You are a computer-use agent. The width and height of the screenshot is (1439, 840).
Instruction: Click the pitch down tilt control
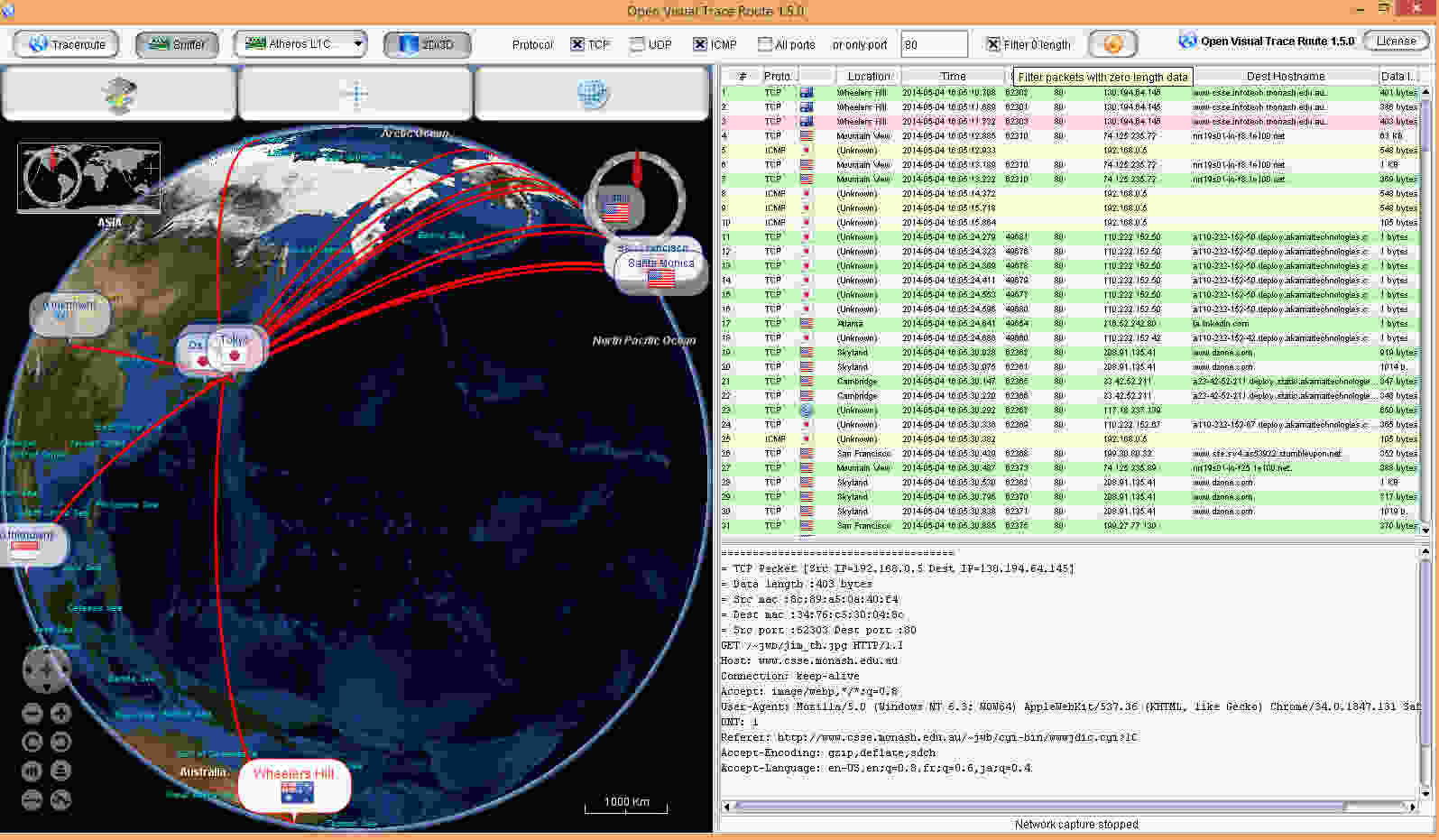coord(60,771)
